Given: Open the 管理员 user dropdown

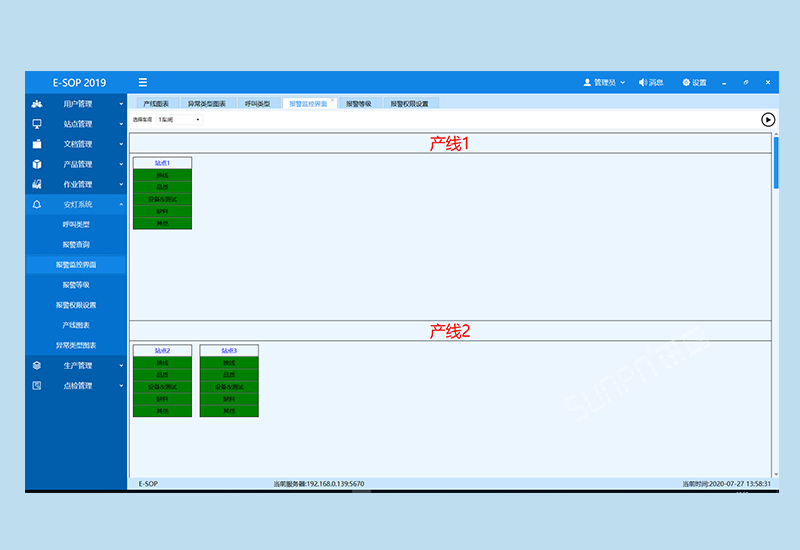Looking at the screenshot, I should [604, 82].
